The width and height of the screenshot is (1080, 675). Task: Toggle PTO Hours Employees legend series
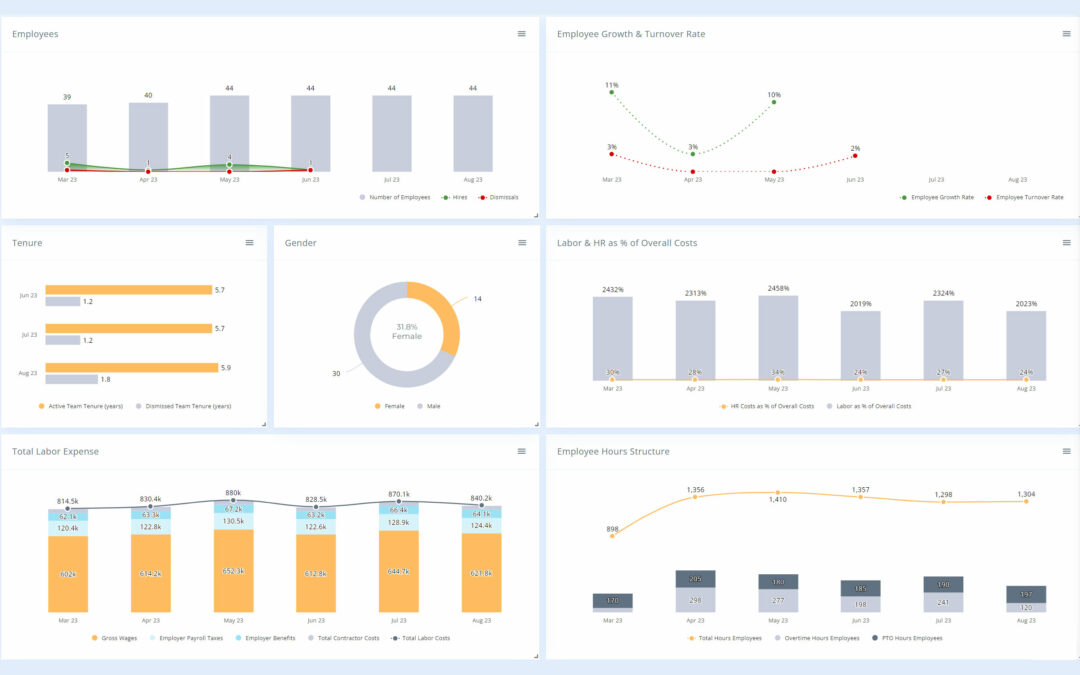(x=907, y=638)
